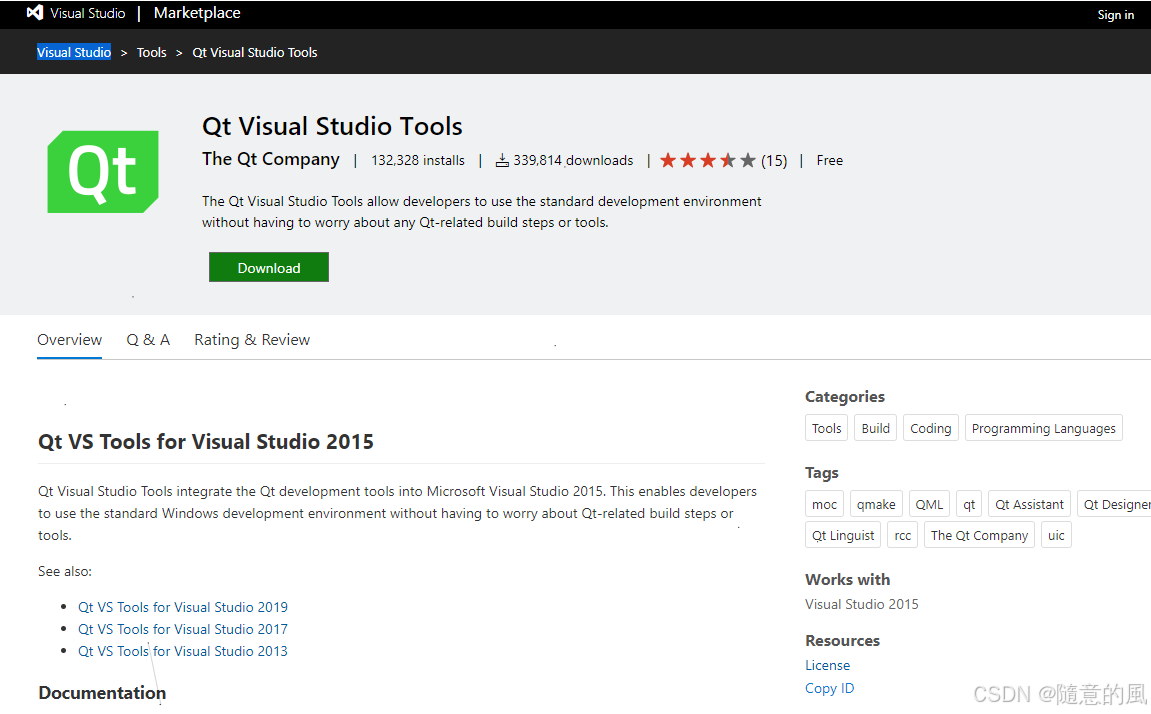Click the uic tag
Viewport: 1151px width, 714px height.
coord(1056,535)
